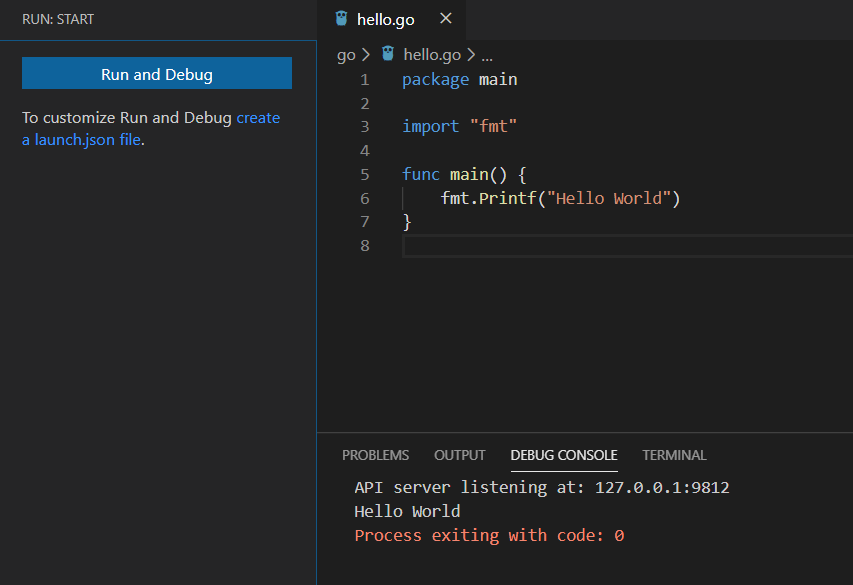Click "API server listening" console output line
853x585 pixels.
[x=541, y=488]
